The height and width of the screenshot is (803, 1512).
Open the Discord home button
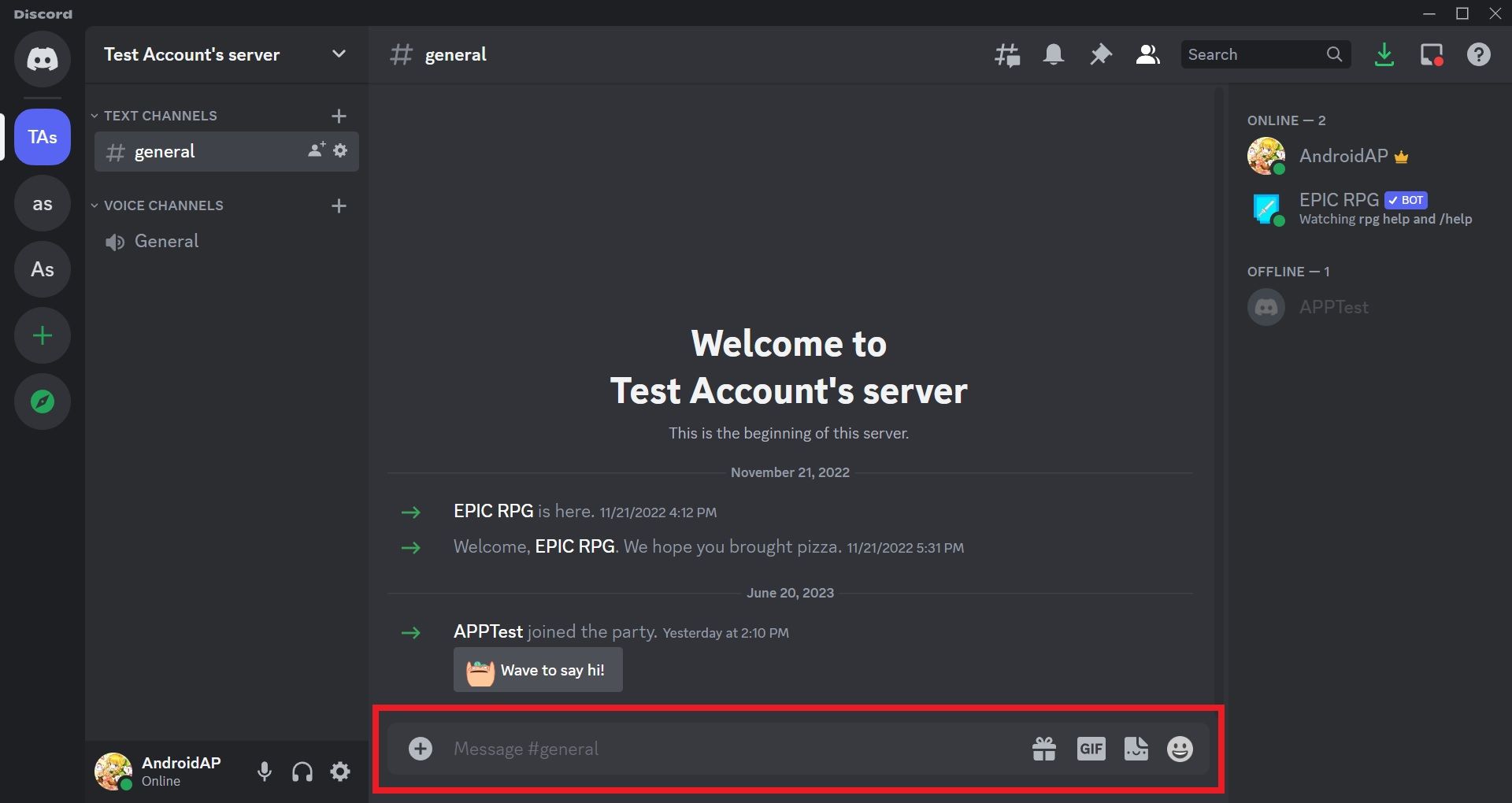click(x=43, y=59)
